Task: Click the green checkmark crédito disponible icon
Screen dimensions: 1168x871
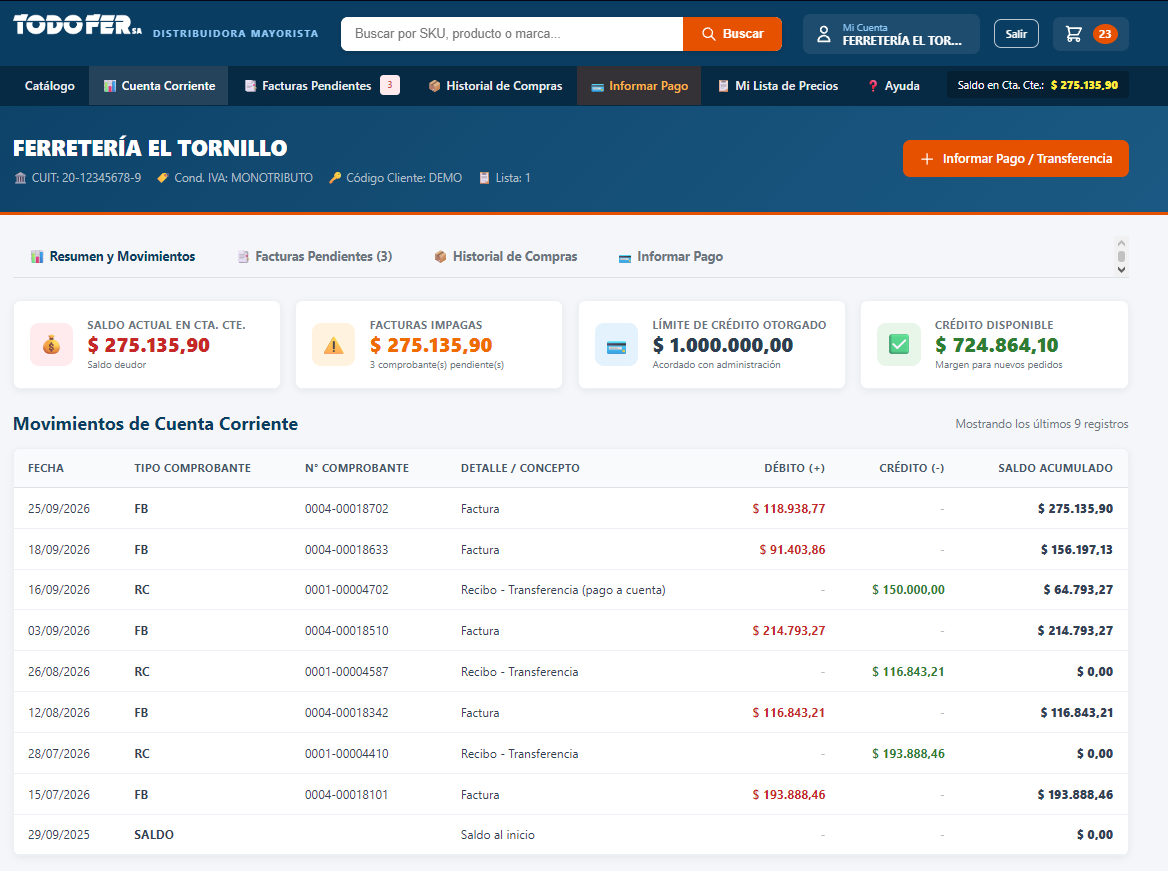Action: [899, 345]
